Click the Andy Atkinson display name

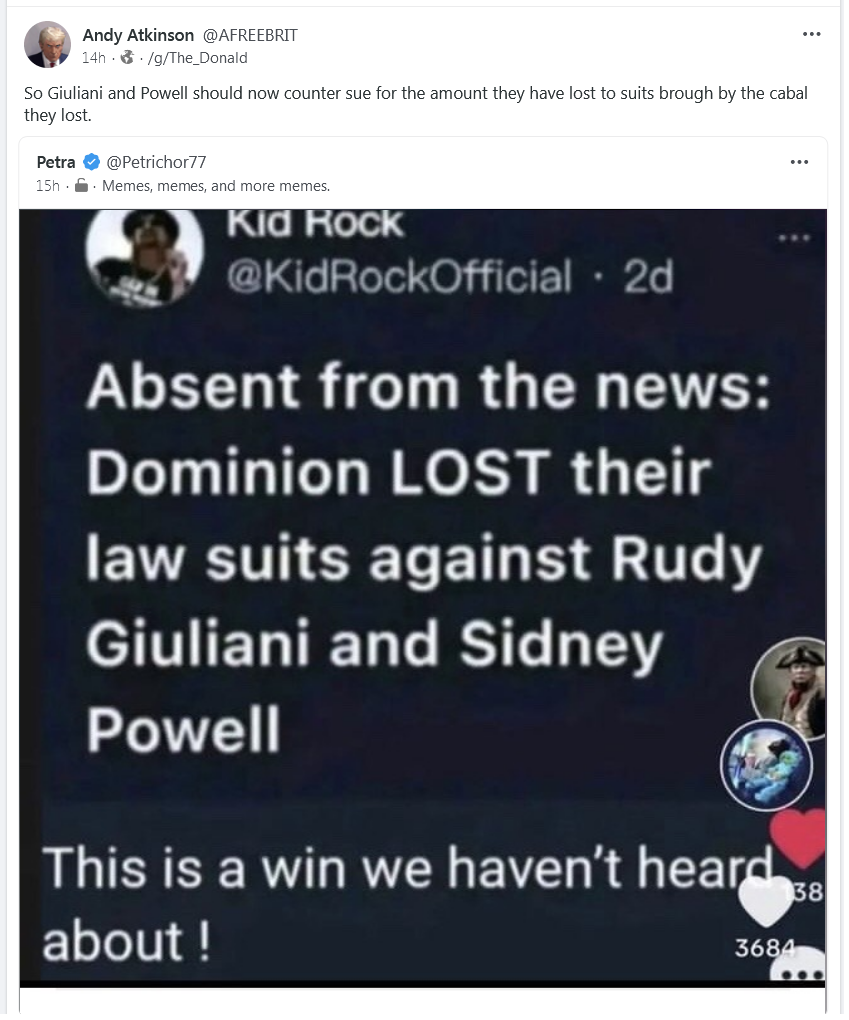(138, 35)
